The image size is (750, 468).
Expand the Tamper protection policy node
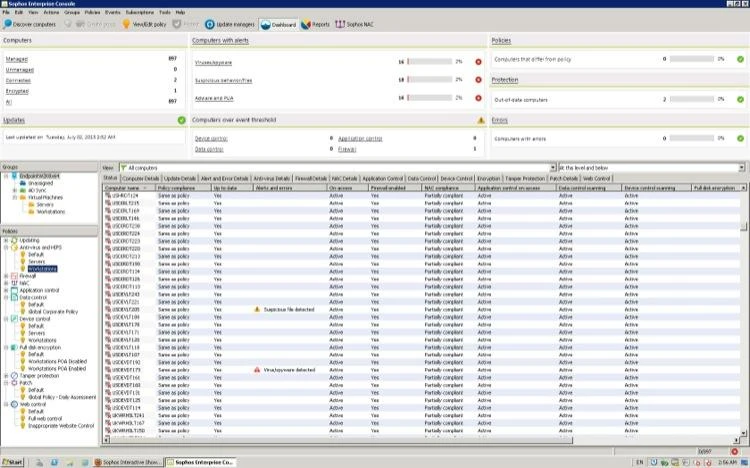pyautogui.click(x=6, y=376)
